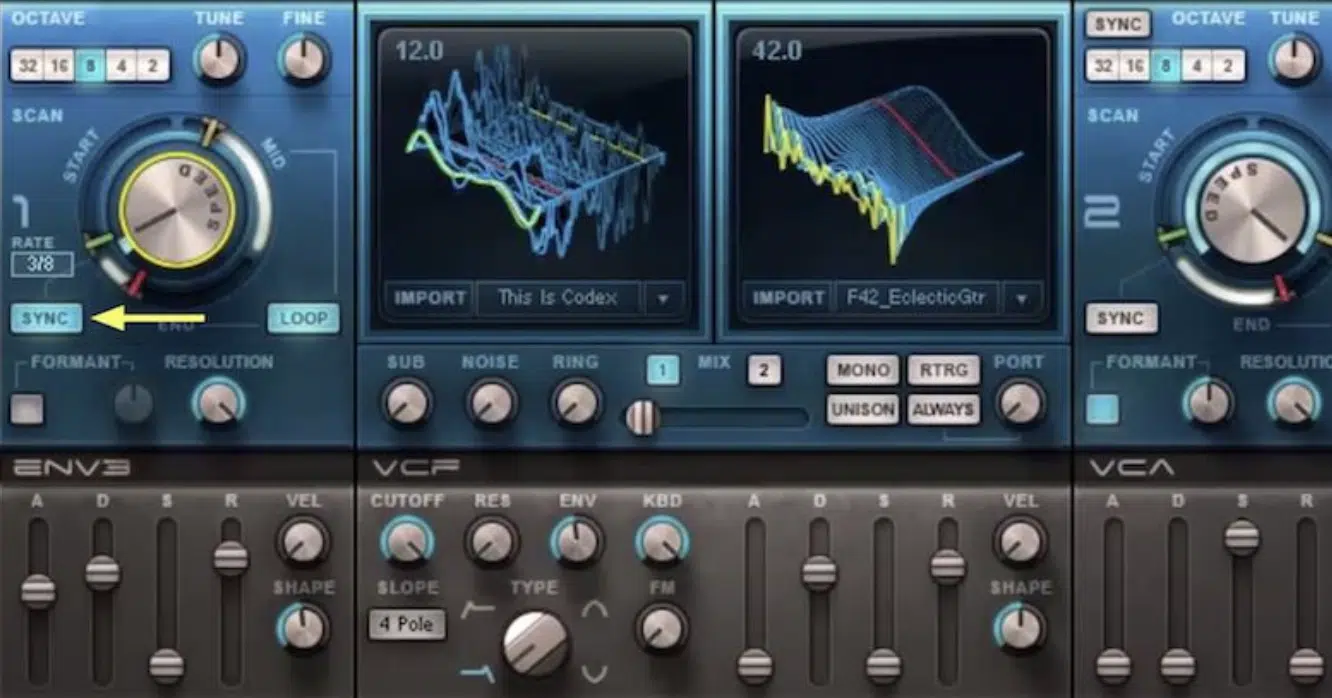Choose octave 2 on oscillator 1
1332x698 pixels.
pos(153,66)
